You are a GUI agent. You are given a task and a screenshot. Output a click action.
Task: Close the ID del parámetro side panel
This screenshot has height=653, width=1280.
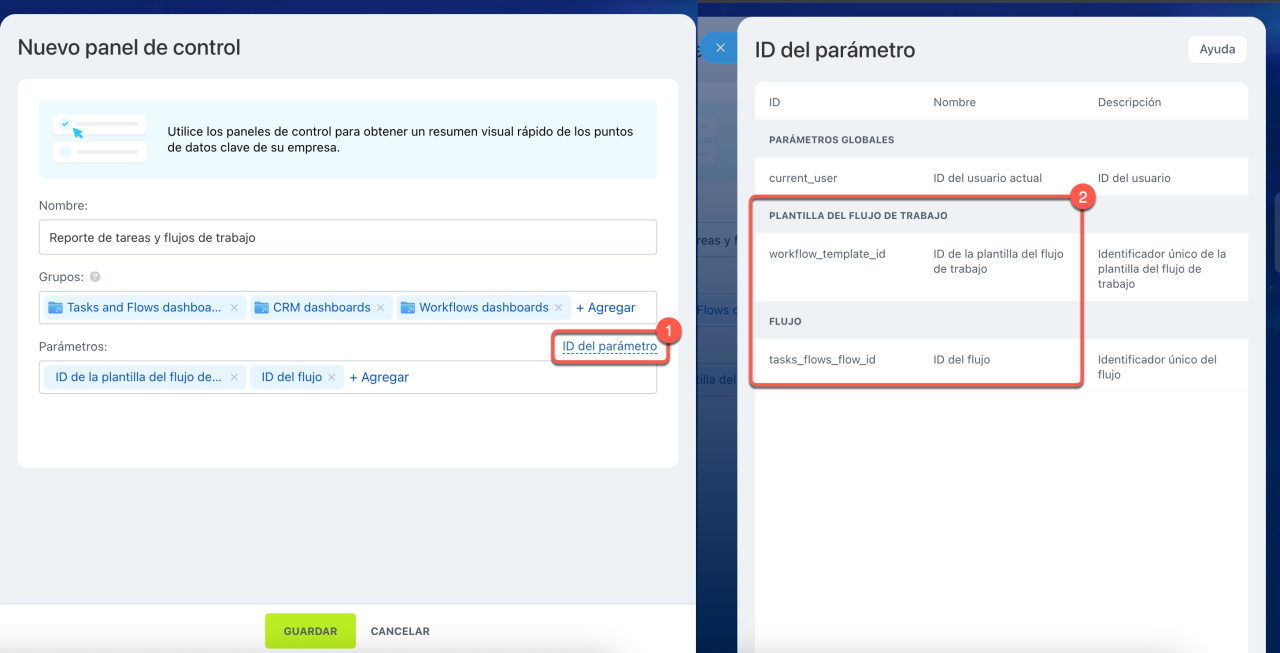[719, 48]
